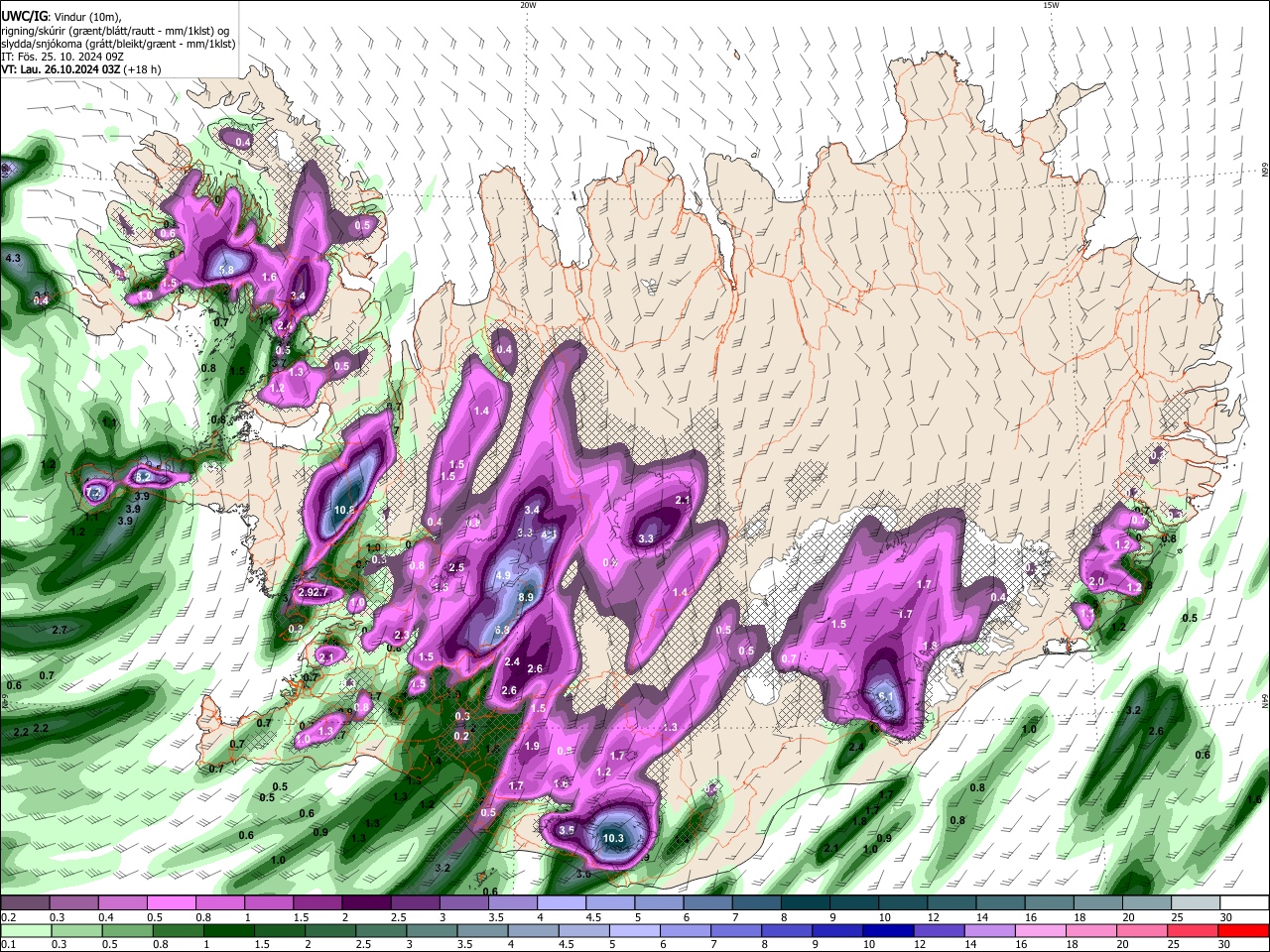Viewport: 1270px width, 952px height.
Task: Click the 2.0 value on the east coast
Action: pyautogui.click(x=1096, y=581)
